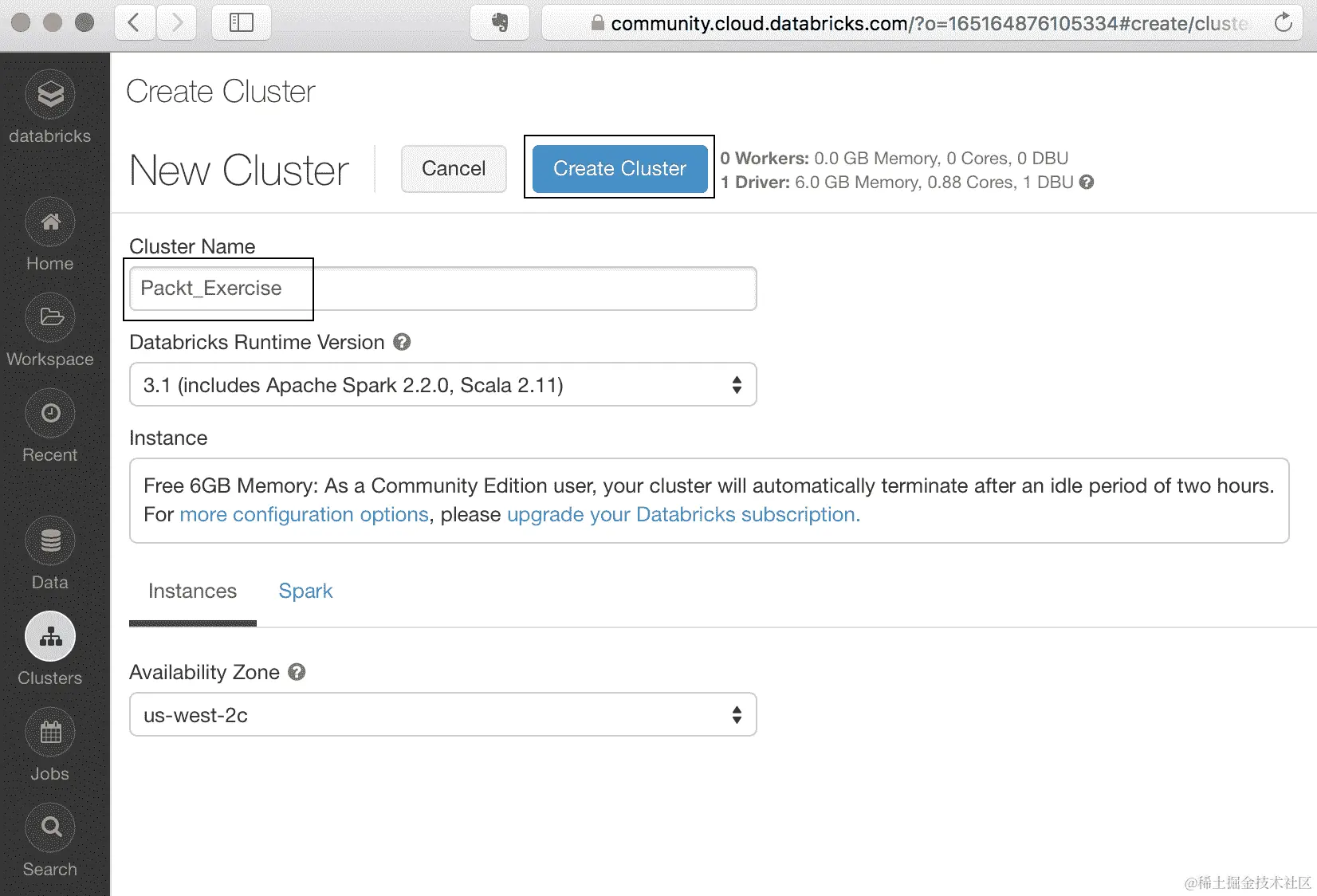Open the Data sidebar icon
The height and width of the screenshot is (896, 1317).
pos(50,540)
